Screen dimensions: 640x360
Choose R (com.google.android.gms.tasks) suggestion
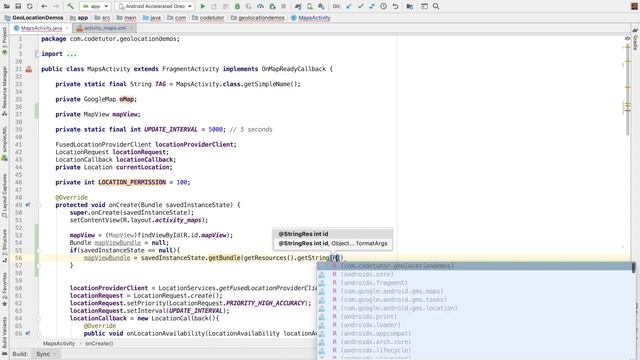point(475,300)
